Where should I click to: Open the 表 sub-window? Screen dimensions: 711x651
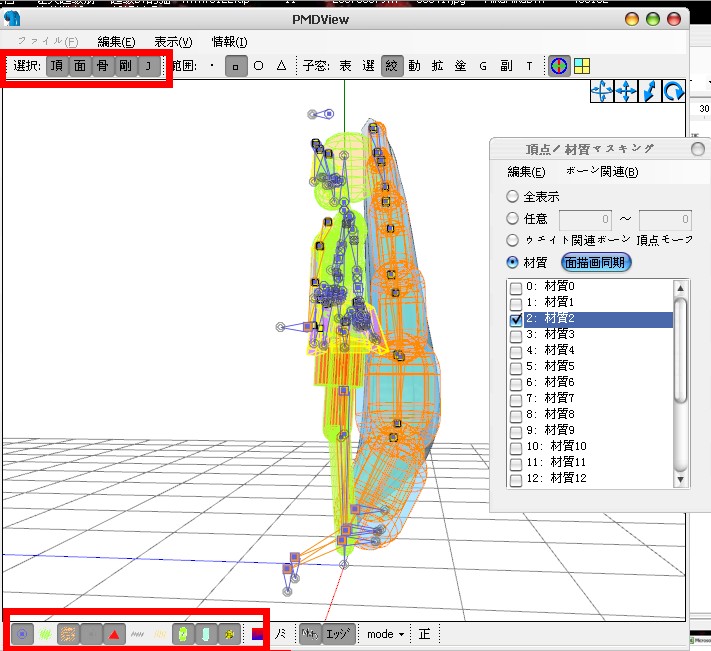[x=346, y=66]
